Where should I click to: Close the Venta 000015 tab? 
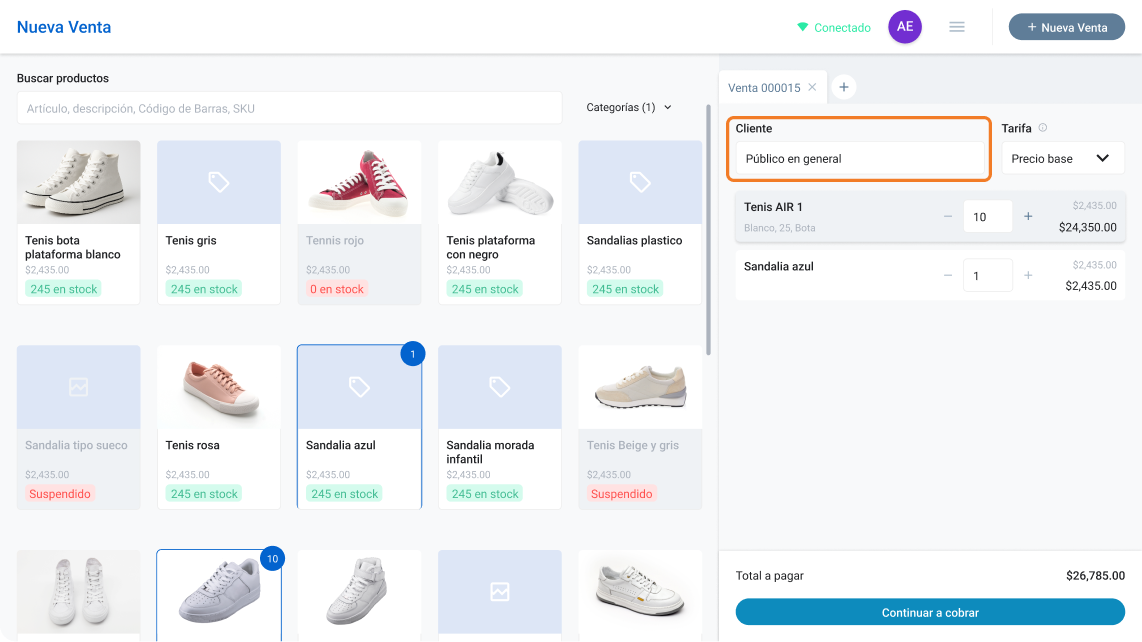[812, 87]
